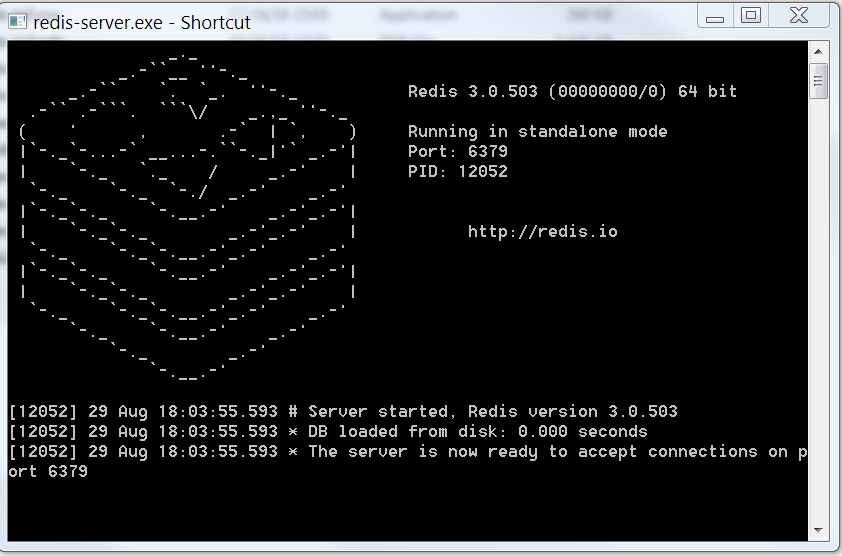
Task: Click the window title 'redis-server.exe - Shortcut'
Action: pos(142,23)
